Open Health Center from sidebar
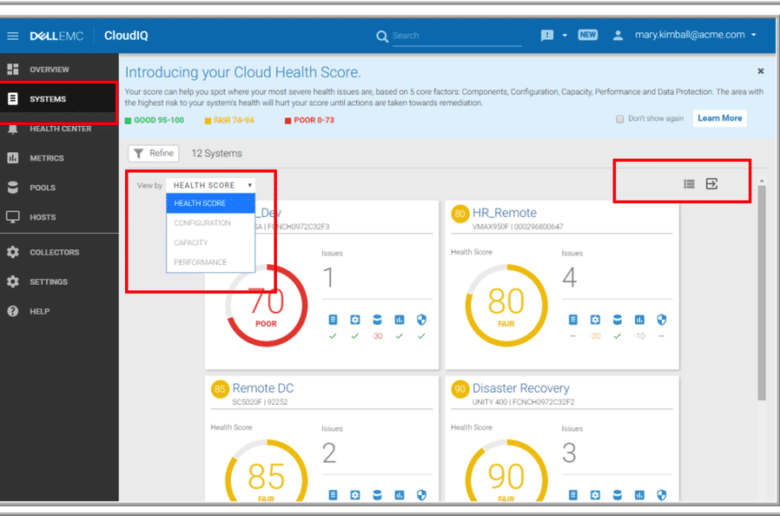The width and height of the screenshot is (780, 516). coord(59,129)
